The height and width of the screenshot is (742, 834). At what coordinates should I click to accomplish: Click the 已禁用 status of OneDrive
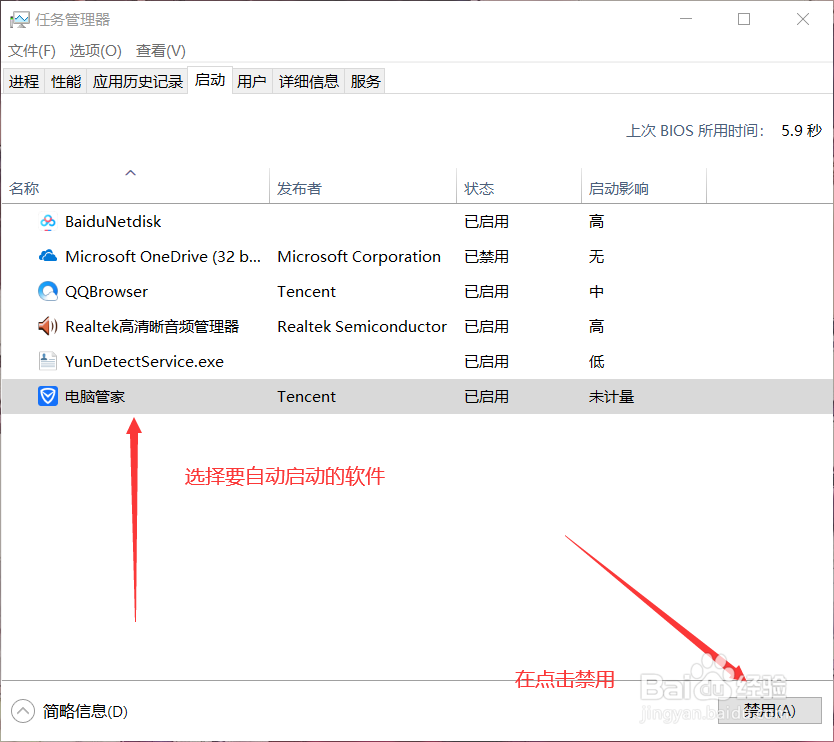point(487,257)
